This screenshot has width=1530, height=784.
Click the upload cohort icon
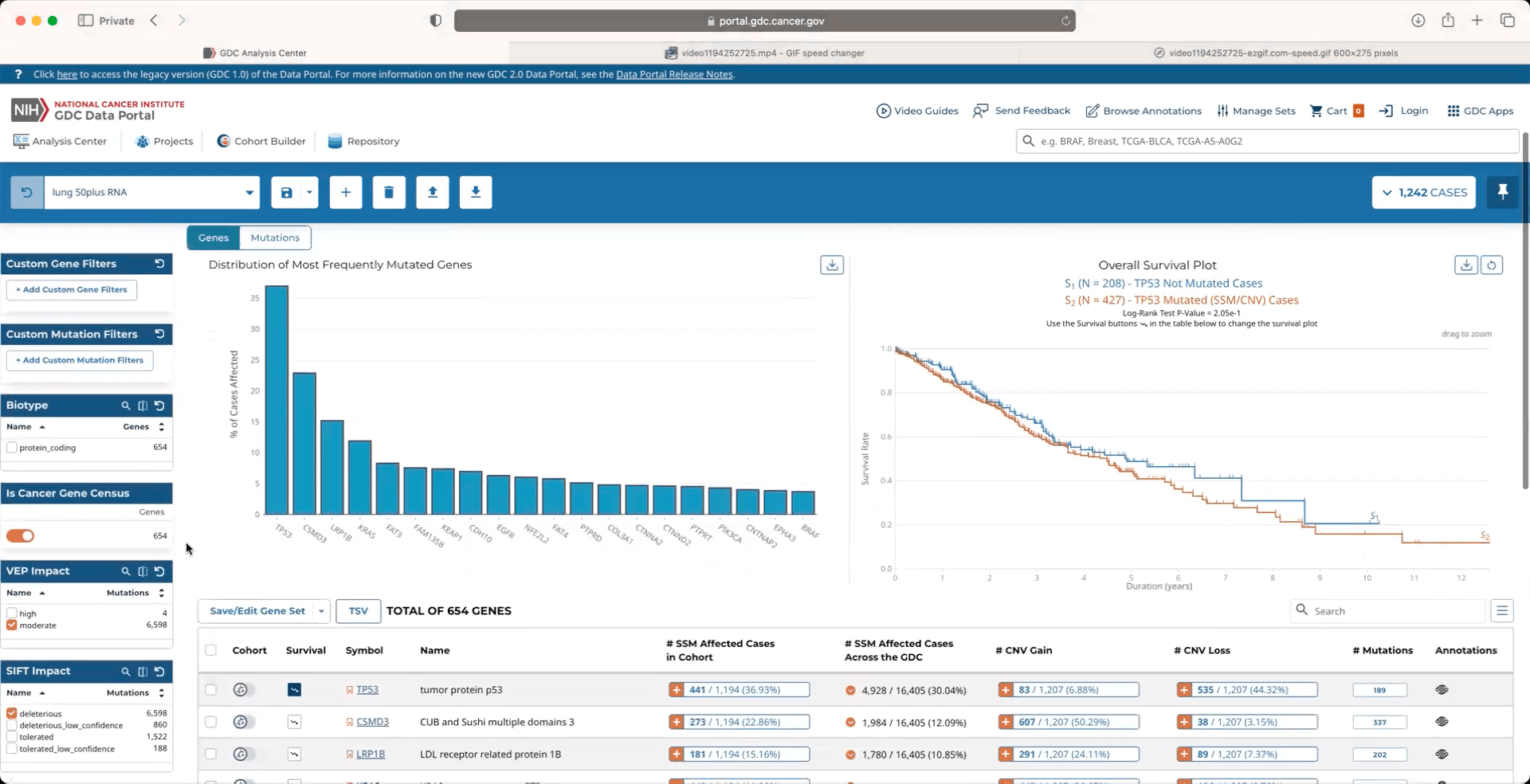point(432,192)
